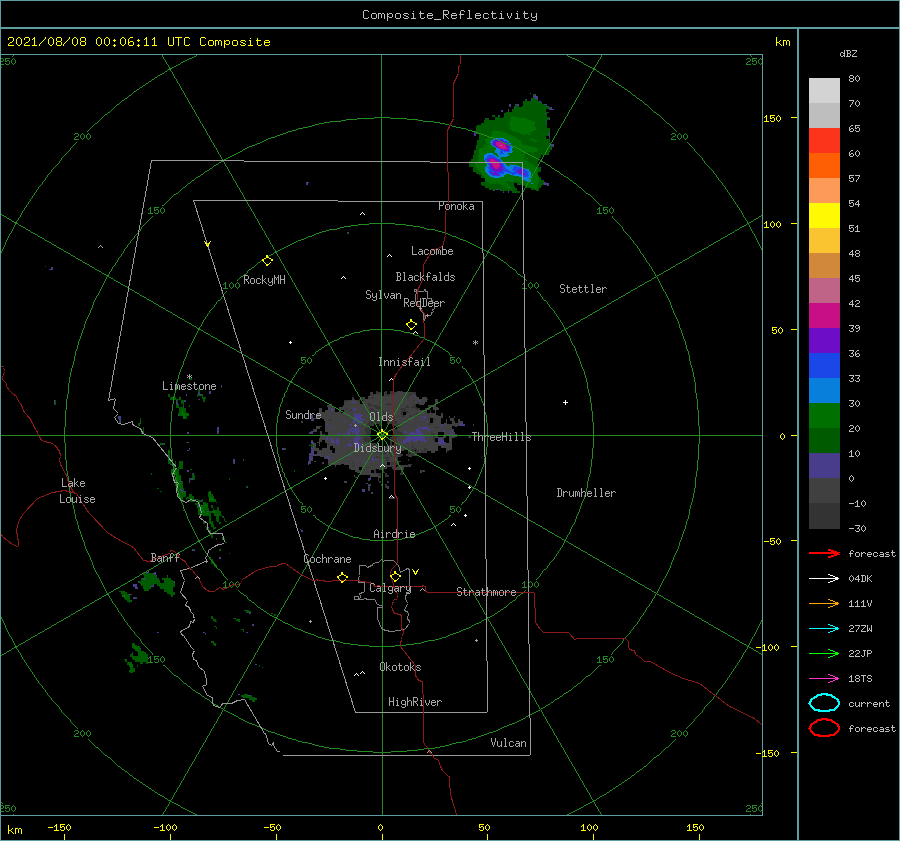Image resolution: width=900 pixels, height=841 pixels.
Task: Click the cyan current ellipse legend icon
Action: (824, 703)
